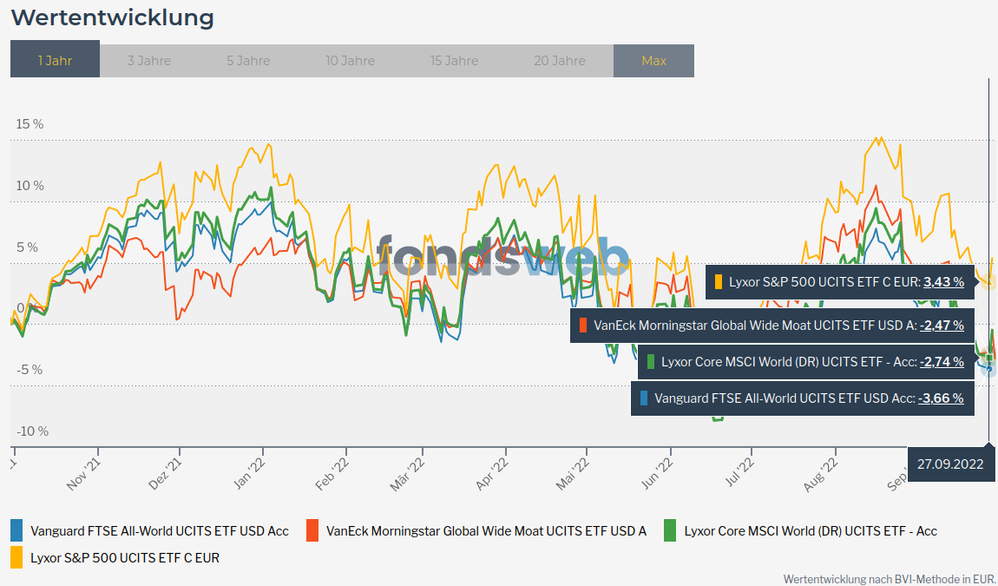Hide the Vanguard FTSE All-World series label

click(159, 531)
